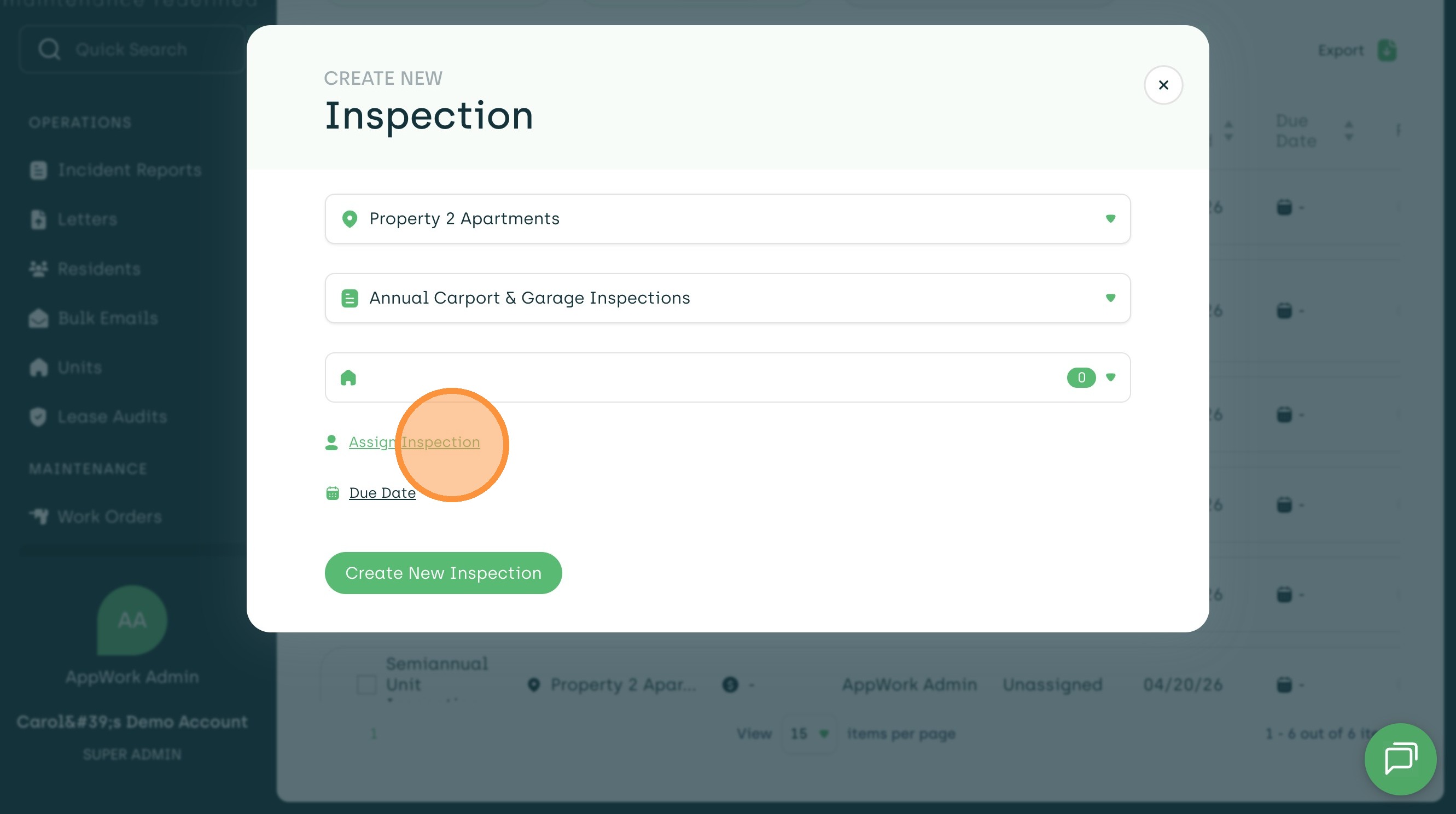Click the Export download icon
The image size is (1456, 814).
pyautogui.click(x=1387, y=50)
